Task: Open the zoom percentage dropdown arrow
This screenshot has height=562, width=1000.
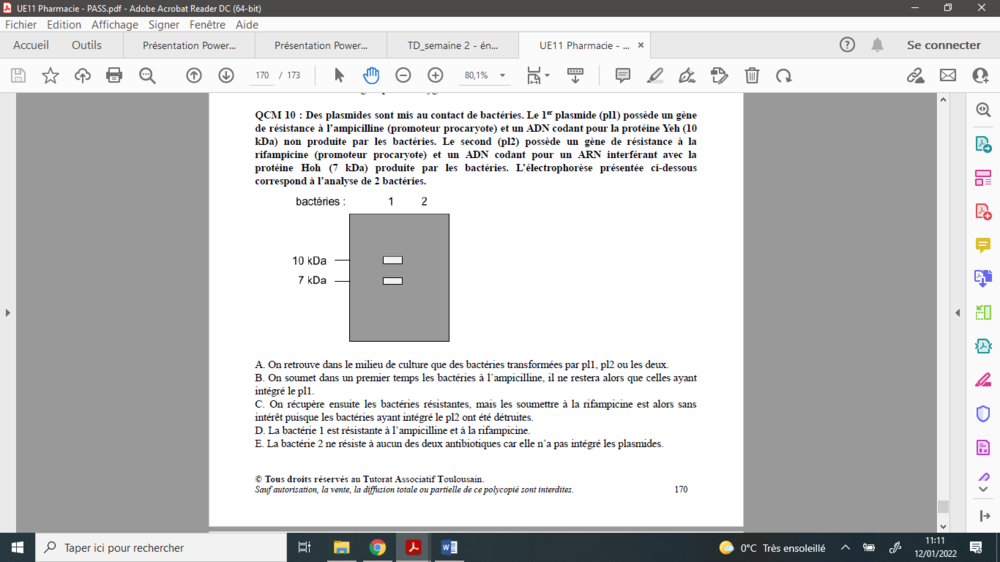Action: 503,75
